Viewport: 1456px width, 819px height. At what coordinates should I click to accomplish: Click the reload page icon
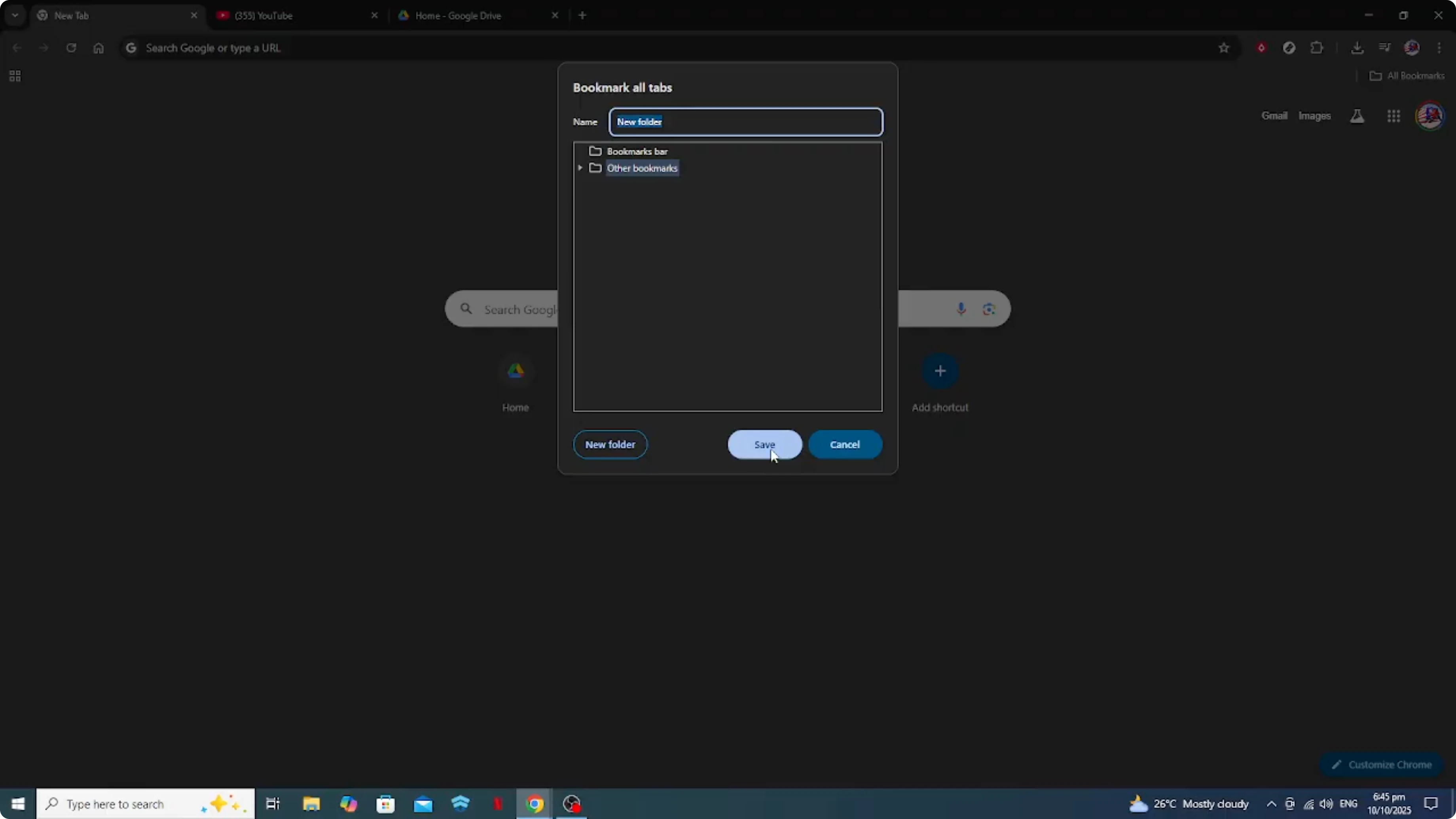tap(71, 48)
